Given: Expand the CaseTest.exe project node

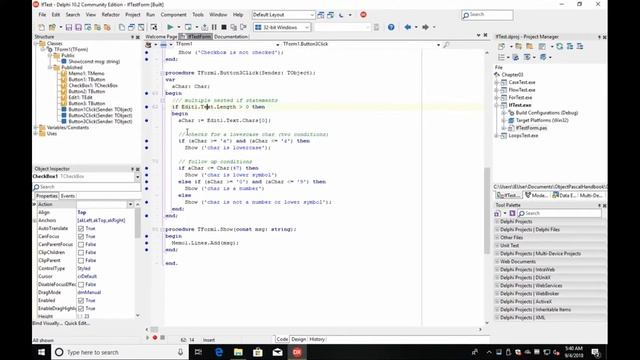Looking at the screenshot, I should [x=497, y=82].
